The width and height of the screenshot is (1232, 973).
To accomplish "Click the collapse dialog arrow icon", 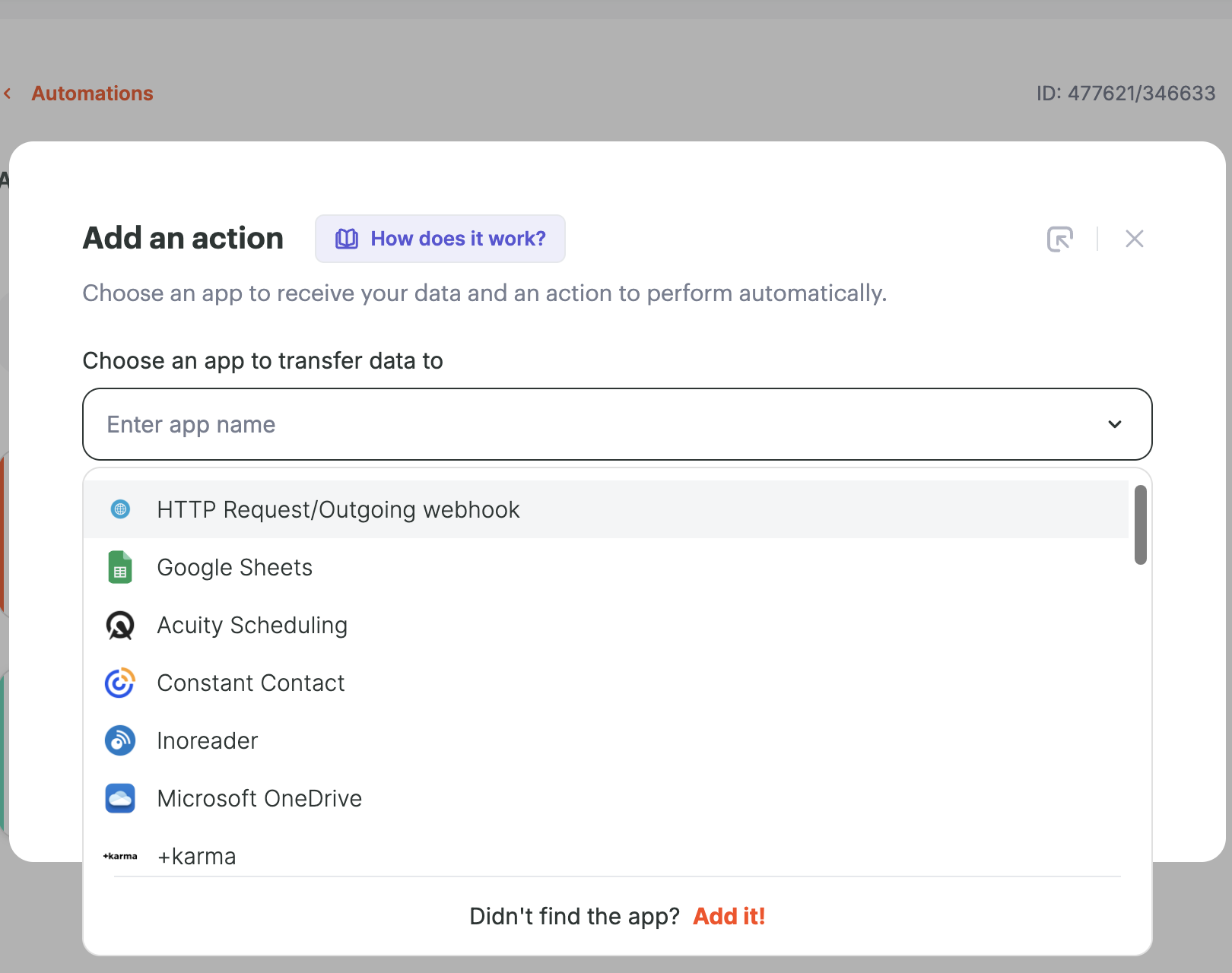I will (1060, 239).
